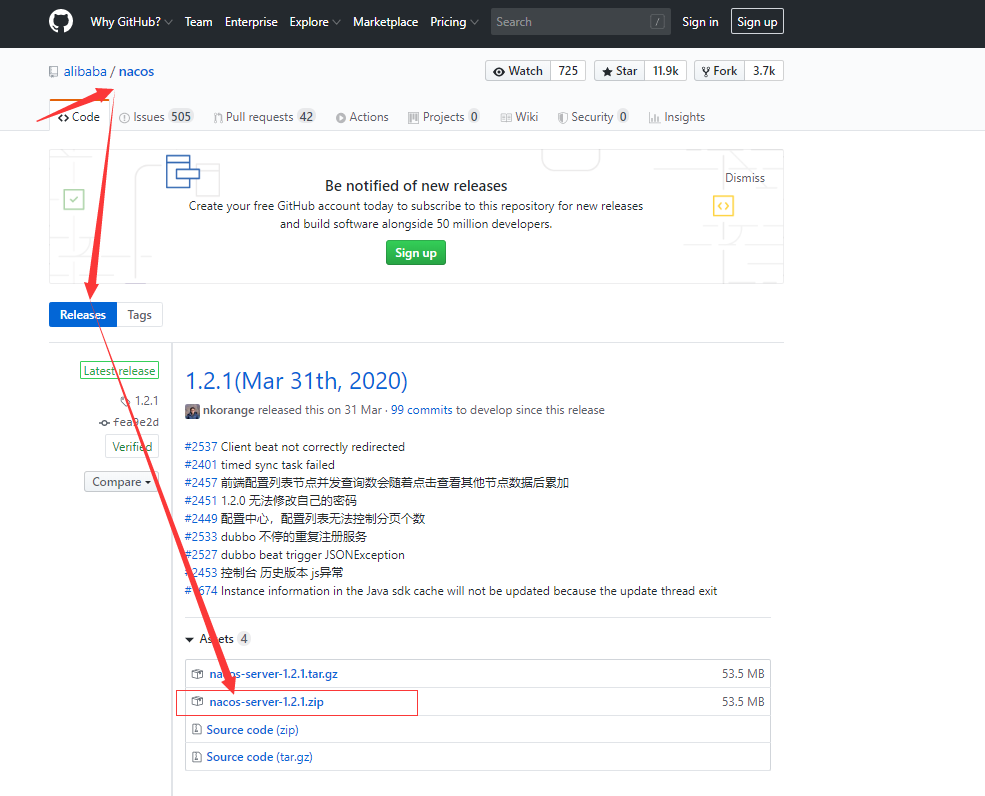Screen dimensions: 985x796
Task: Click the package icon beside nacos-server-1.2.1.zip
Action: 197,701
